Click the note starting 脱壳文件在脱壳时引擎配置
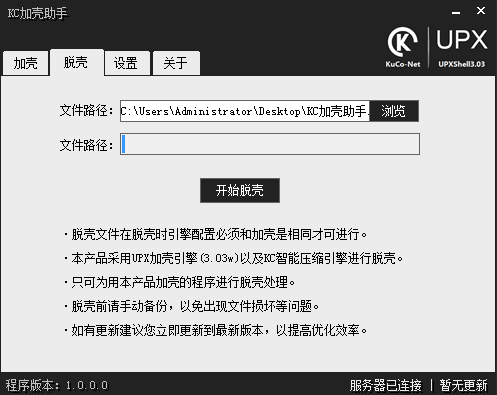This screenshot has height=395, width=497. 215,235
